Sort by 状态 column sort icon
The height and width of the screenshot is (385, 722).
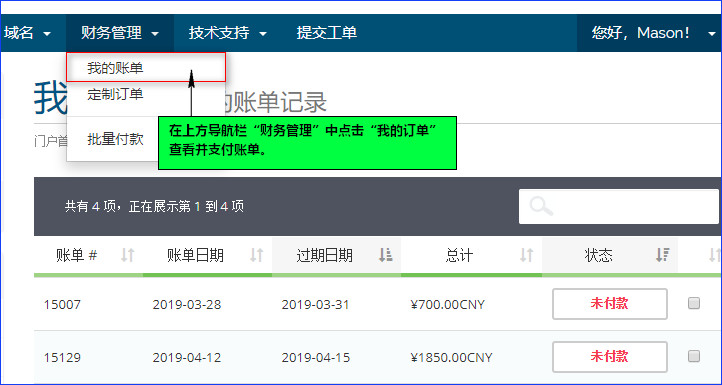663,255
